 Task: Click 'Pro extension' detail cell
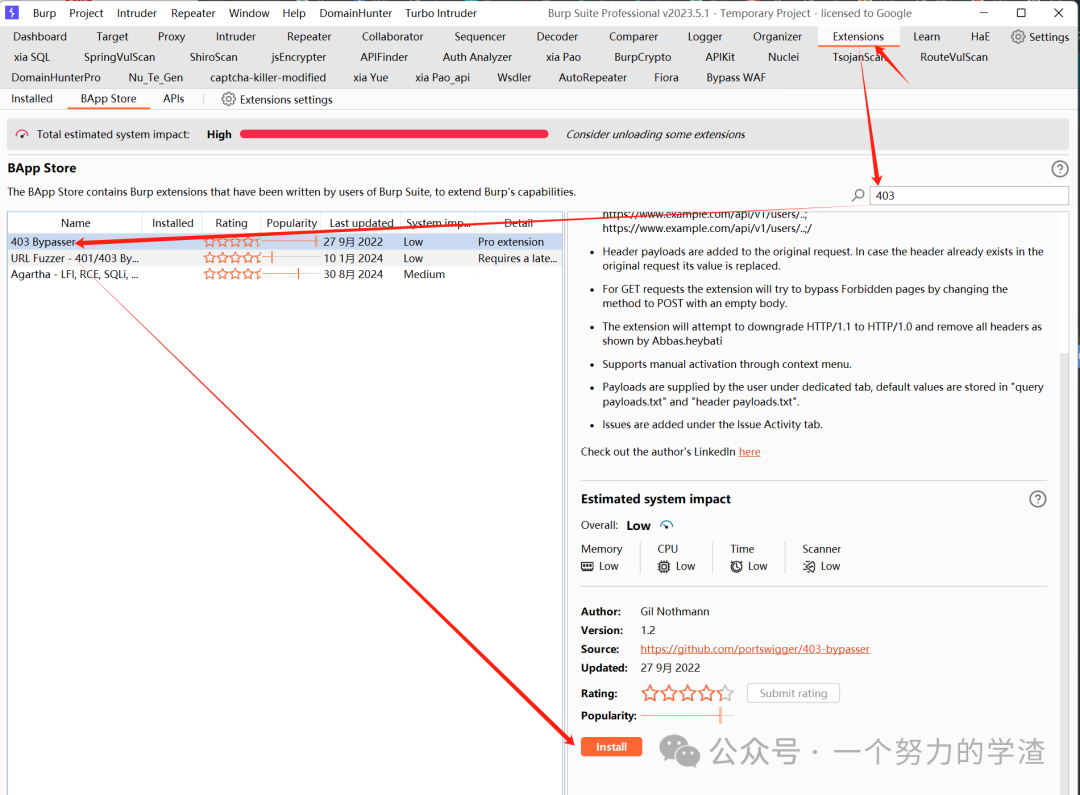coord(511,242)
